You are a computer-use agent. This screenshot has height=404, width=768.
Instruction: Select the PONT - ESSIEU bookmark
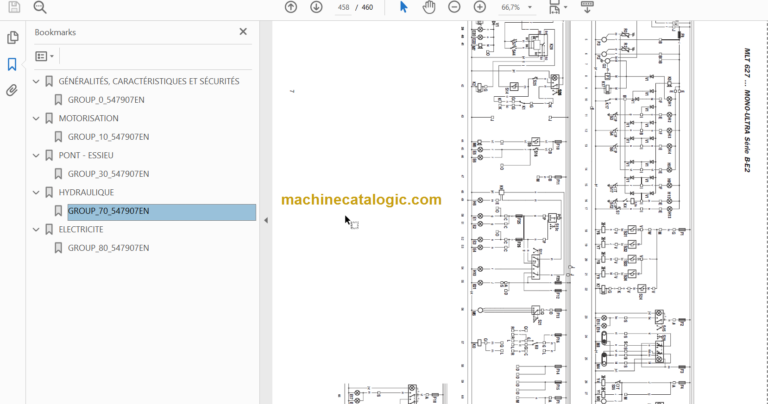click(86, 155)
